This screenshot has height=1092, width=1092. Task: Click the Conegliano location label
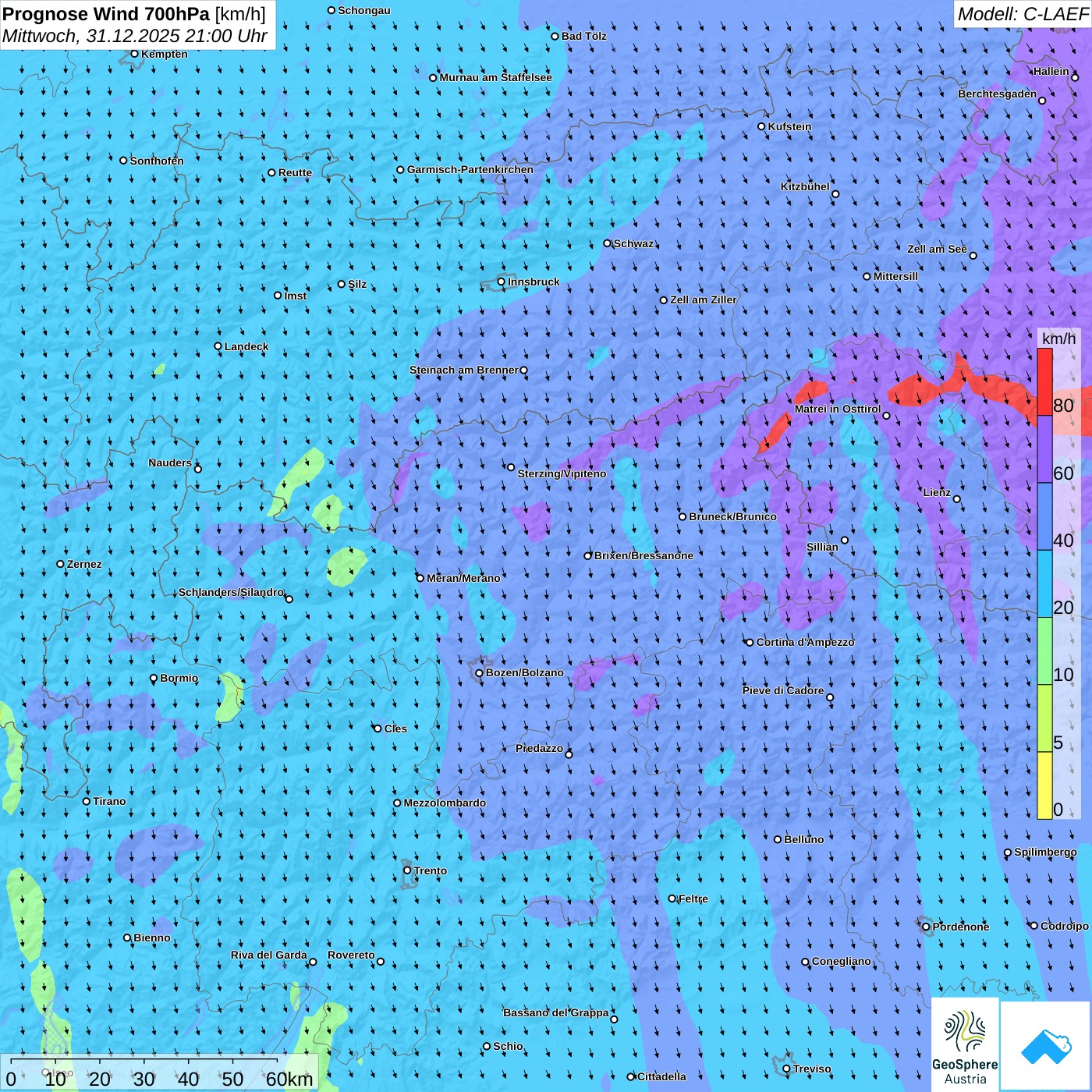coord(842,961)
